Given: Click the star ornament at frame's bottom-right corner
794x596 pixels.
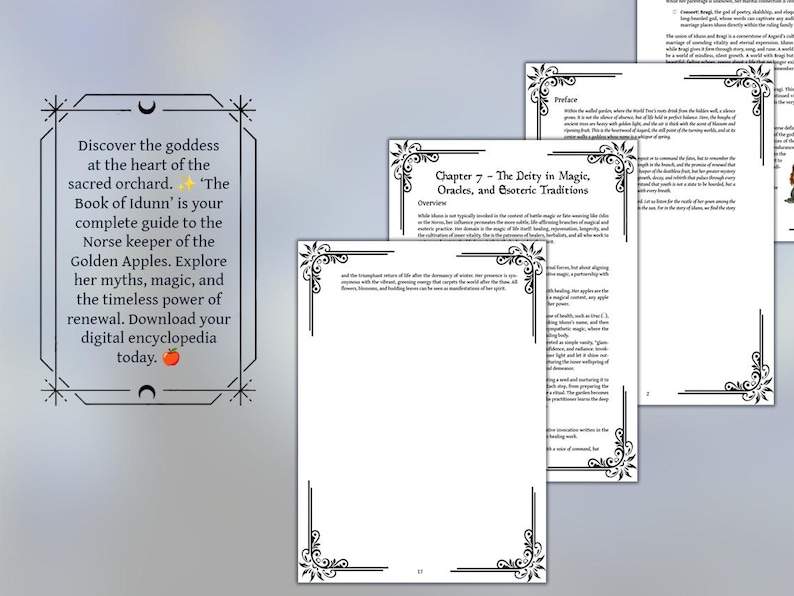Looking at the screenshot, I should (x=242, y=391).
